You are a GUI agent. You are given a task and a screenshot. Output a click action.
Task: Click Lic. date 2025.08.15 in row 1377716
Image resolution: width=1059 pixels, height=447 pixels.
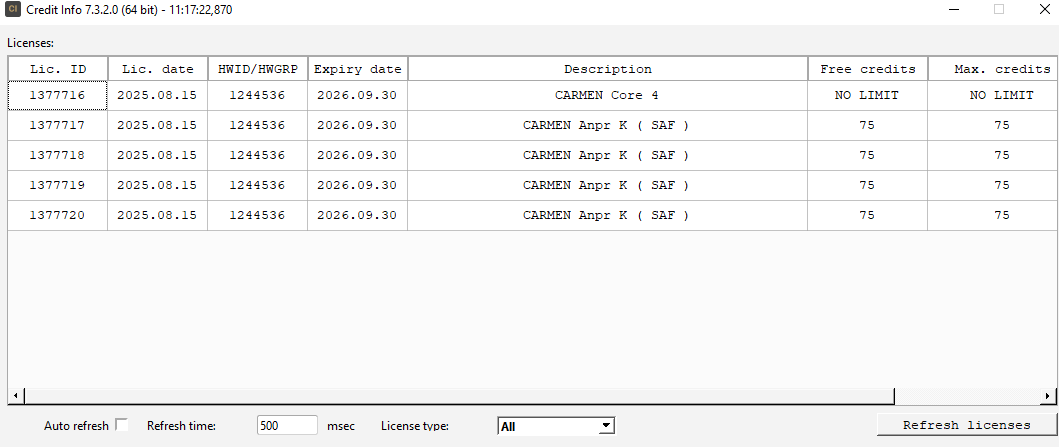tap(157, 96)
